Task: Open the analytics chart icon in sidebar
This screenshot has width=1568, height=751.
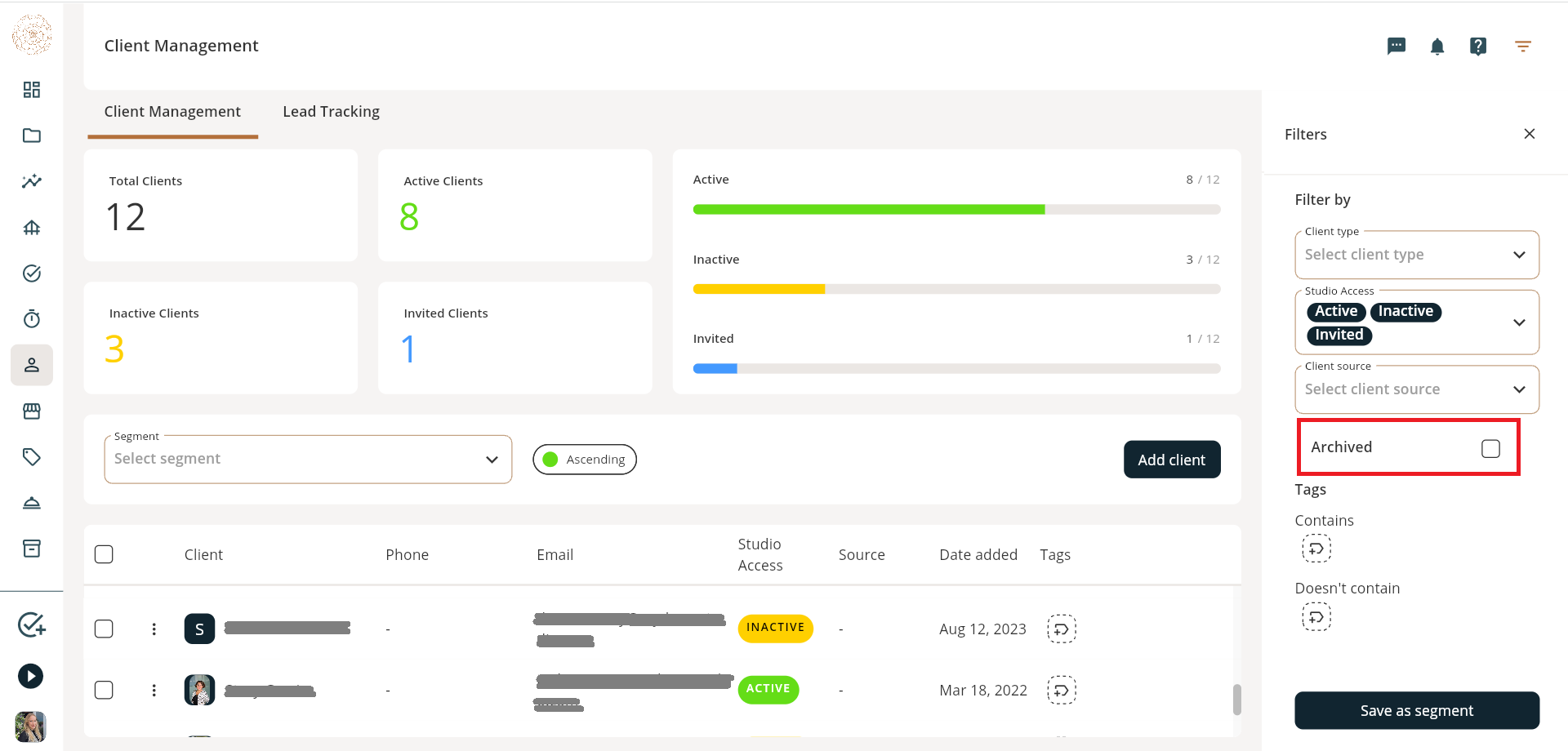Action: tap(32, 181)
